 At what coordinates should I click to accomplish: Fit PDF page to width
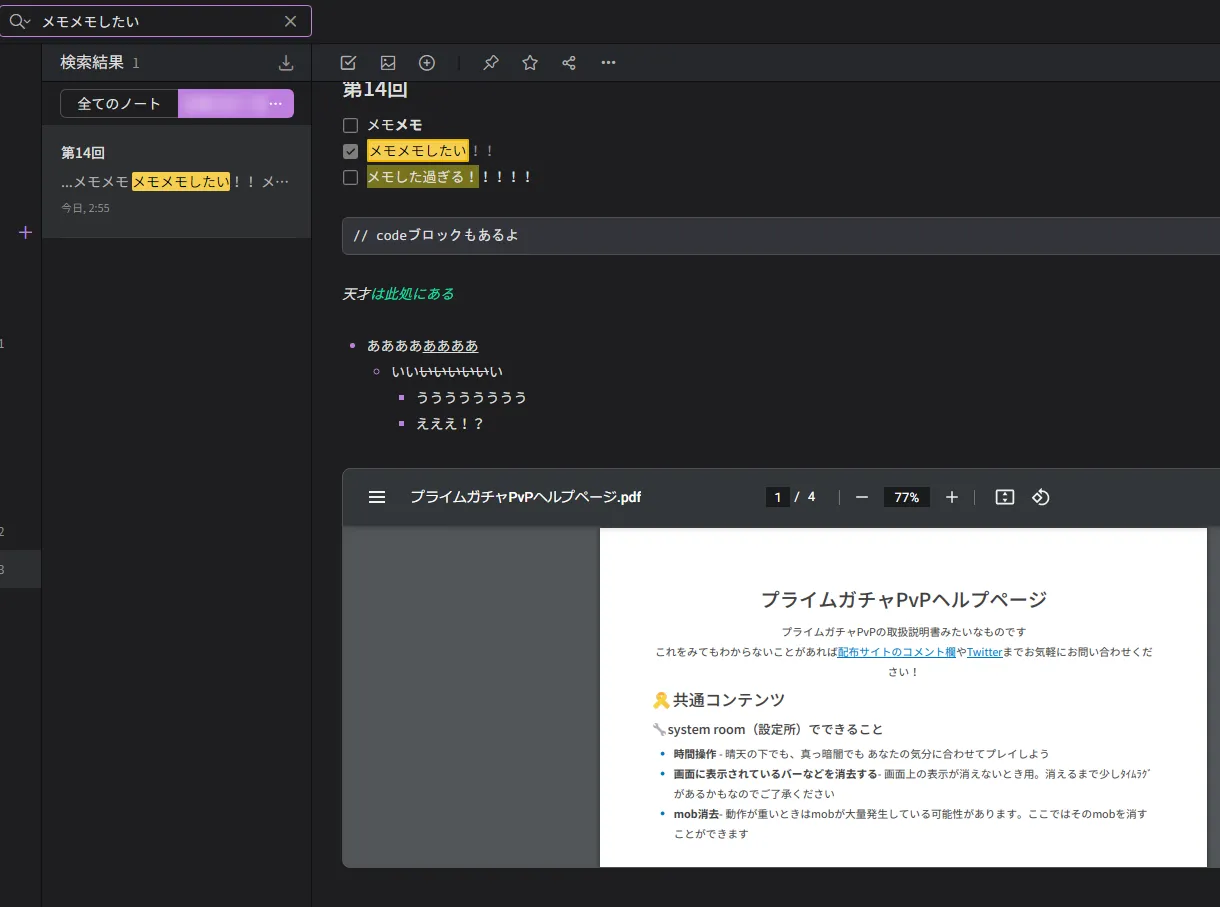coord(1005,497)
